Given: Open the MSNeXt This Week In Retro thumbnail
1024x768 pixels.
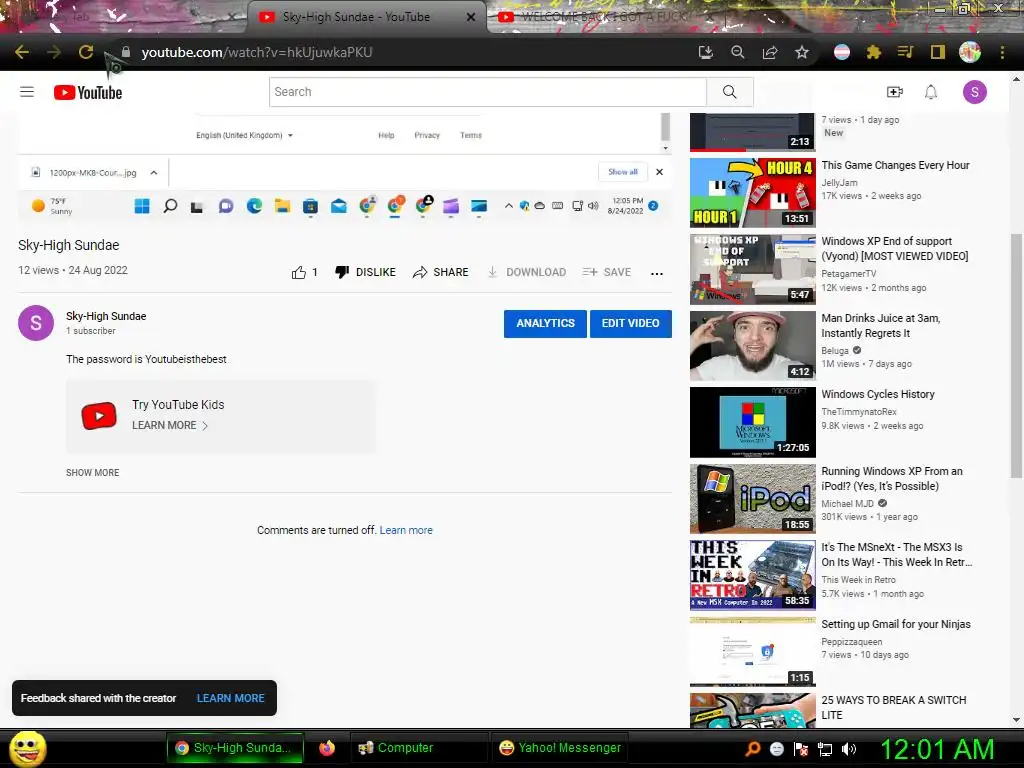Looking at the screenshot, I should click(x=752, y=575).
